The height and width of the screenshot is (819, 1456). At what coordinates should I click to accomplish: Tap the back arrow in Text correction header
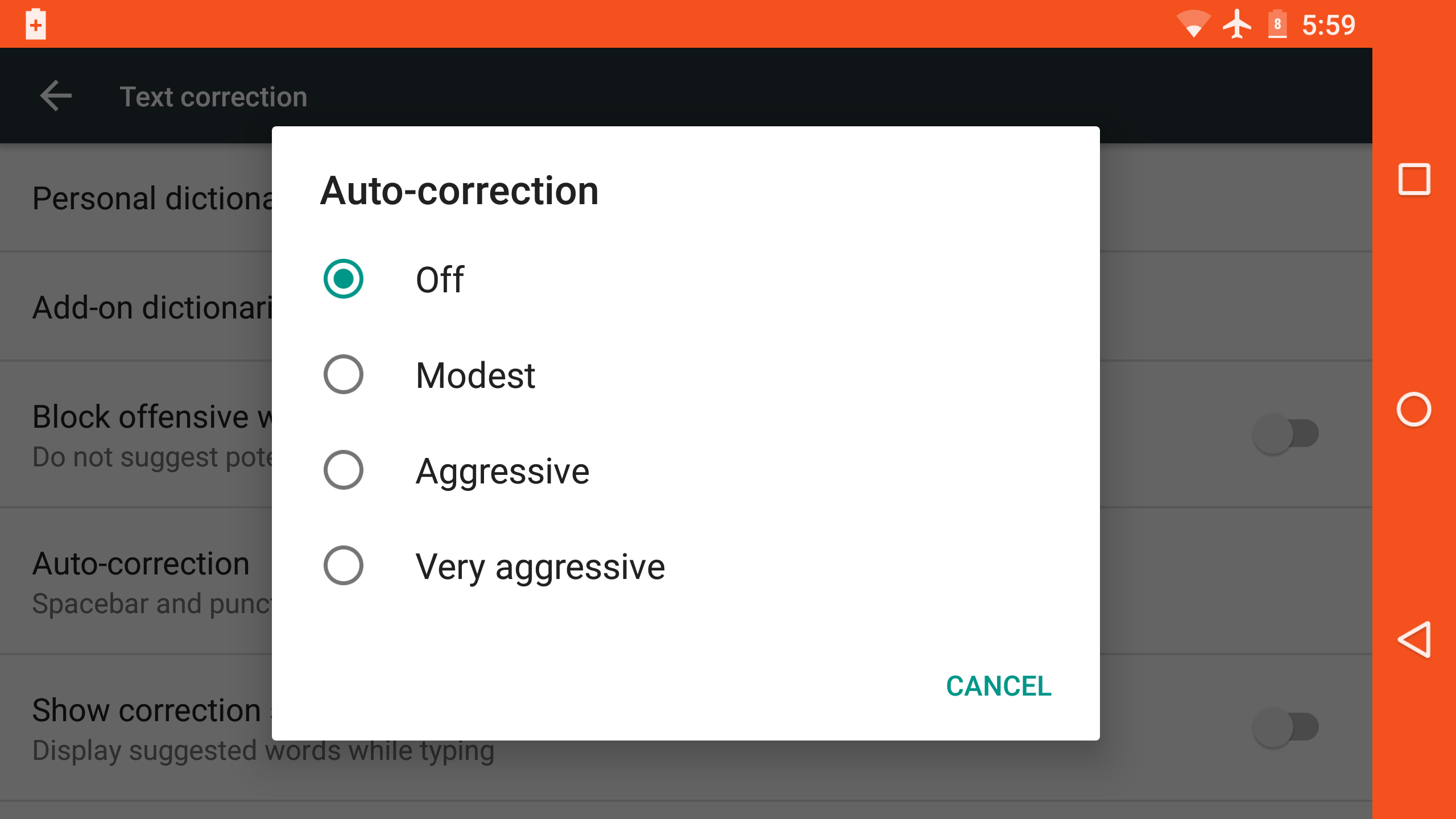[56, 96]
